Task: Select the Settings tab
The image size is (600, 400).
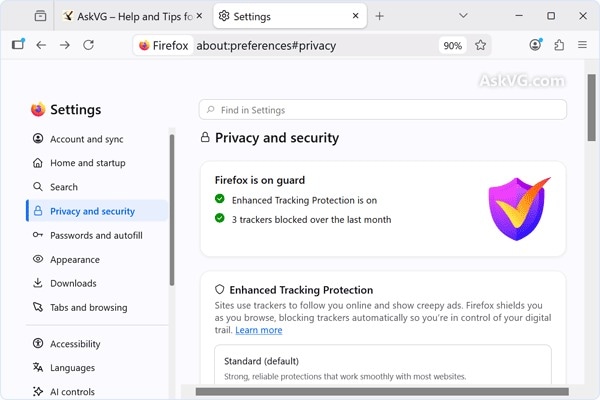Action: pyautogui.click(x=290, y=16)
